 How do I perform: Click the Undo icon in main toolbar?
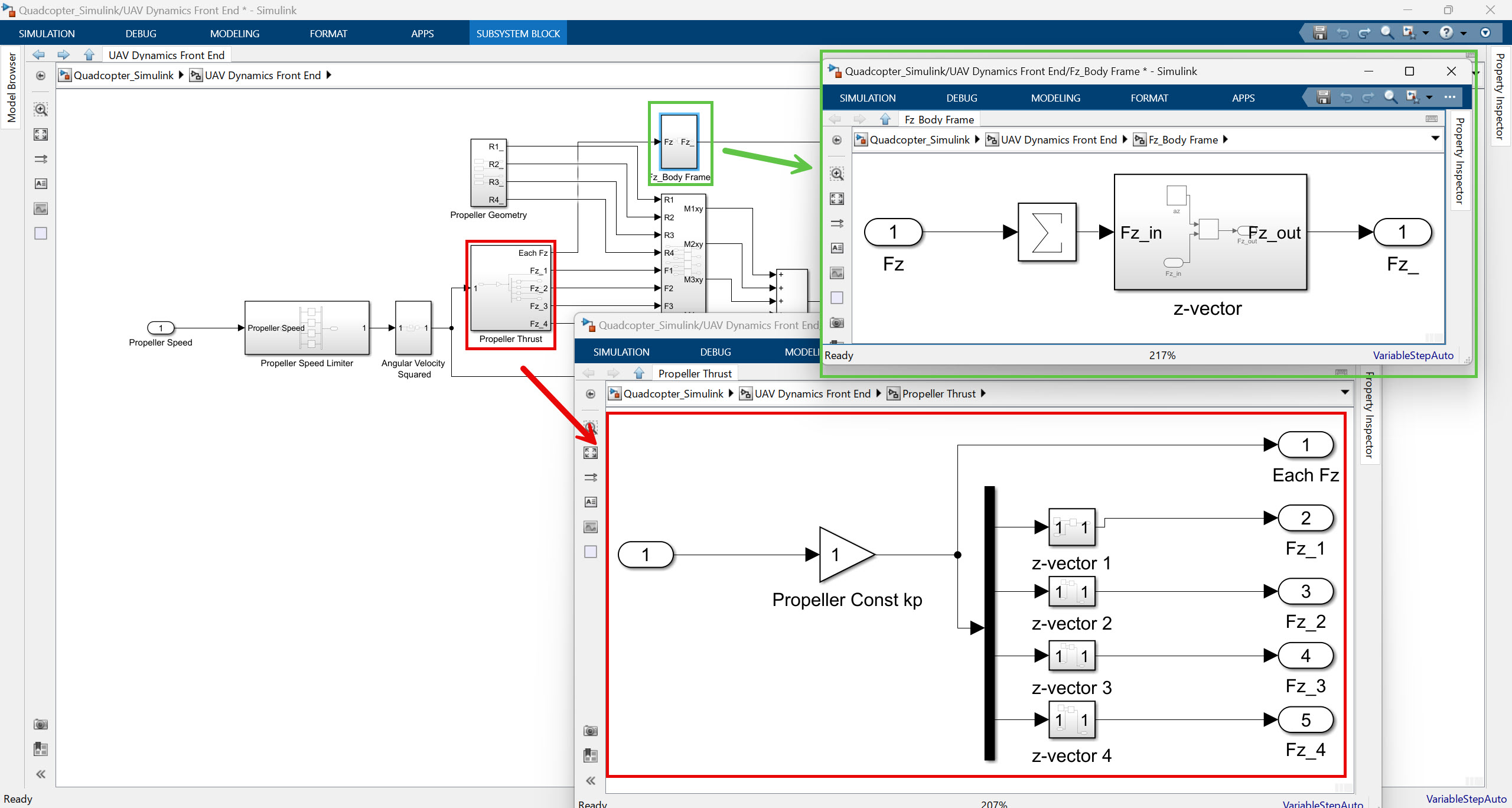pos(1342,33)
